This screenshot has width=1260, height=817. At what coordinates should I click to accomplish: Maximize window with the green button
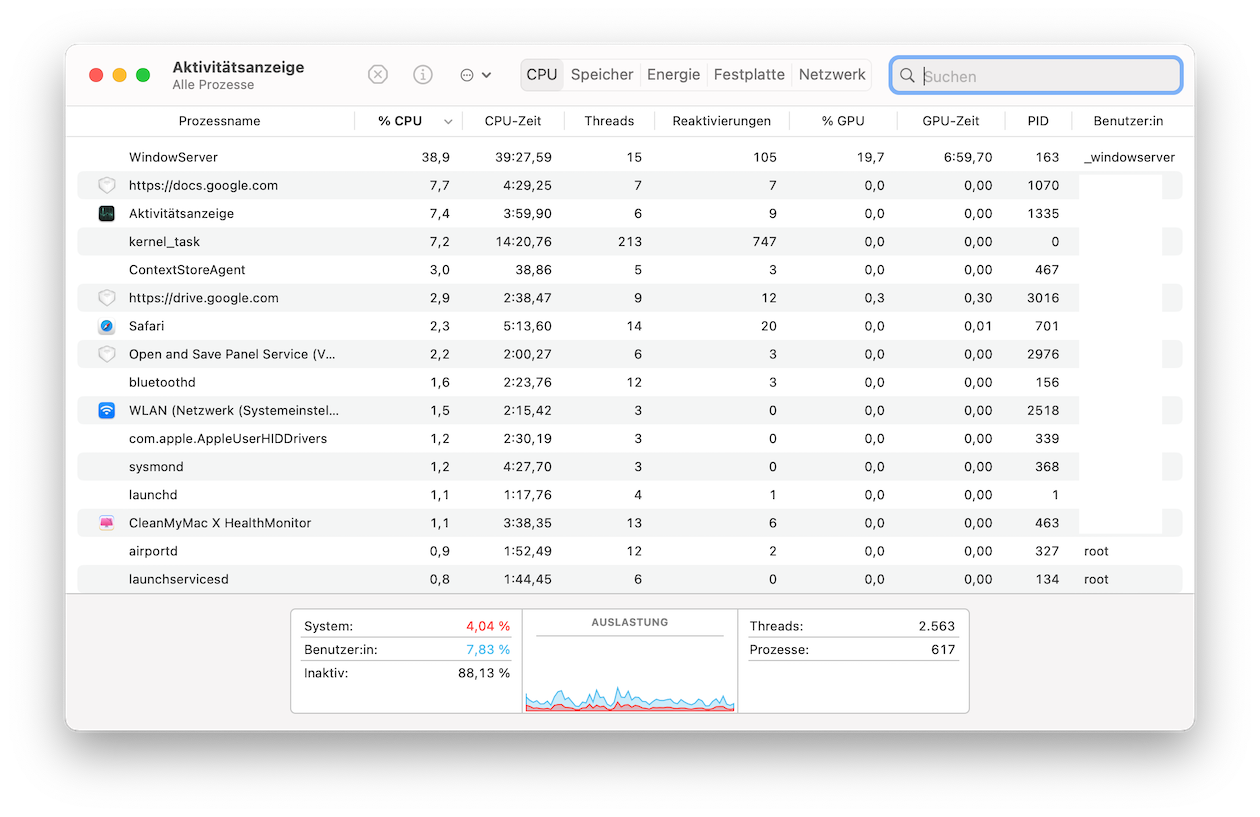point(143,75)
